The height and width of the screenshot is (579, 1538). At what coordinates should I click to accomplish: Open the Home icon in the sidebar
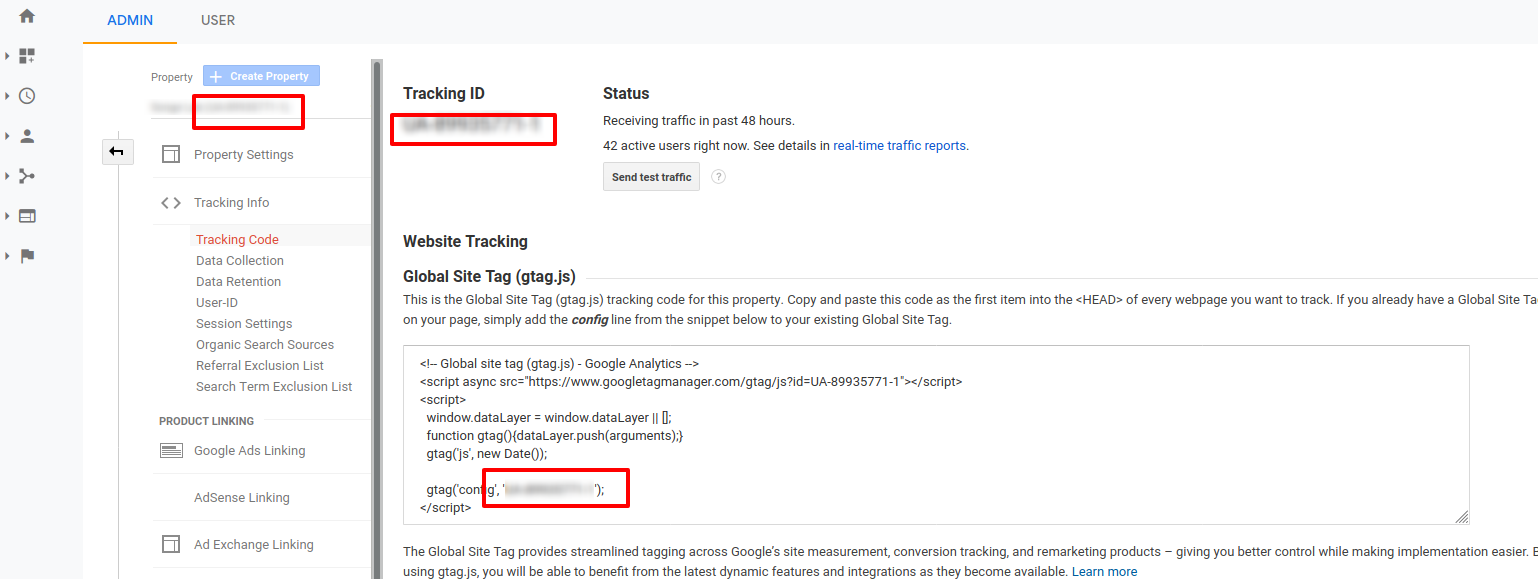[27, 16]
